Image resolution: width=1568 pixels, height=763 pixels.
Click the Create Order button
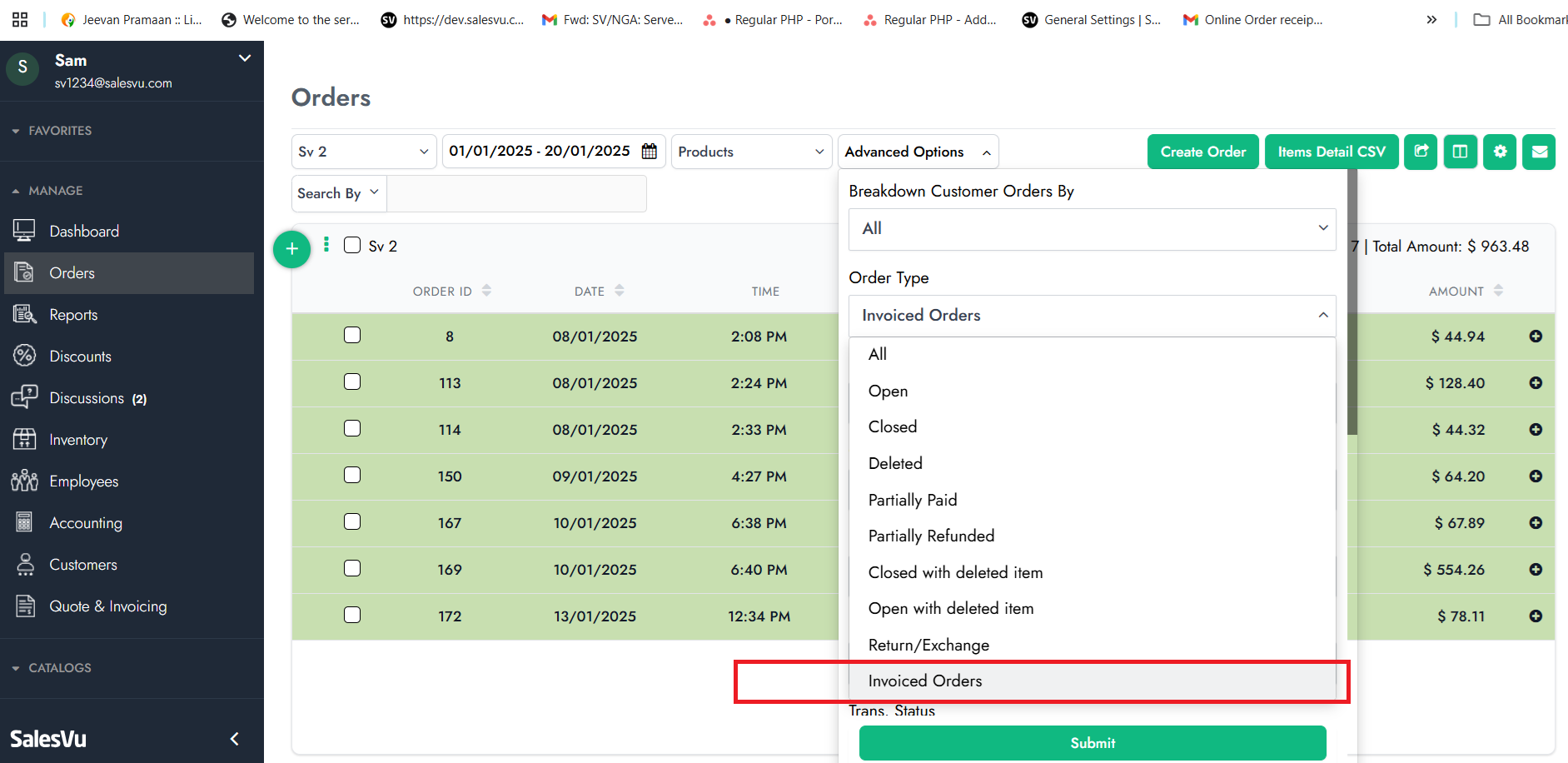(x=1202, y=152)
